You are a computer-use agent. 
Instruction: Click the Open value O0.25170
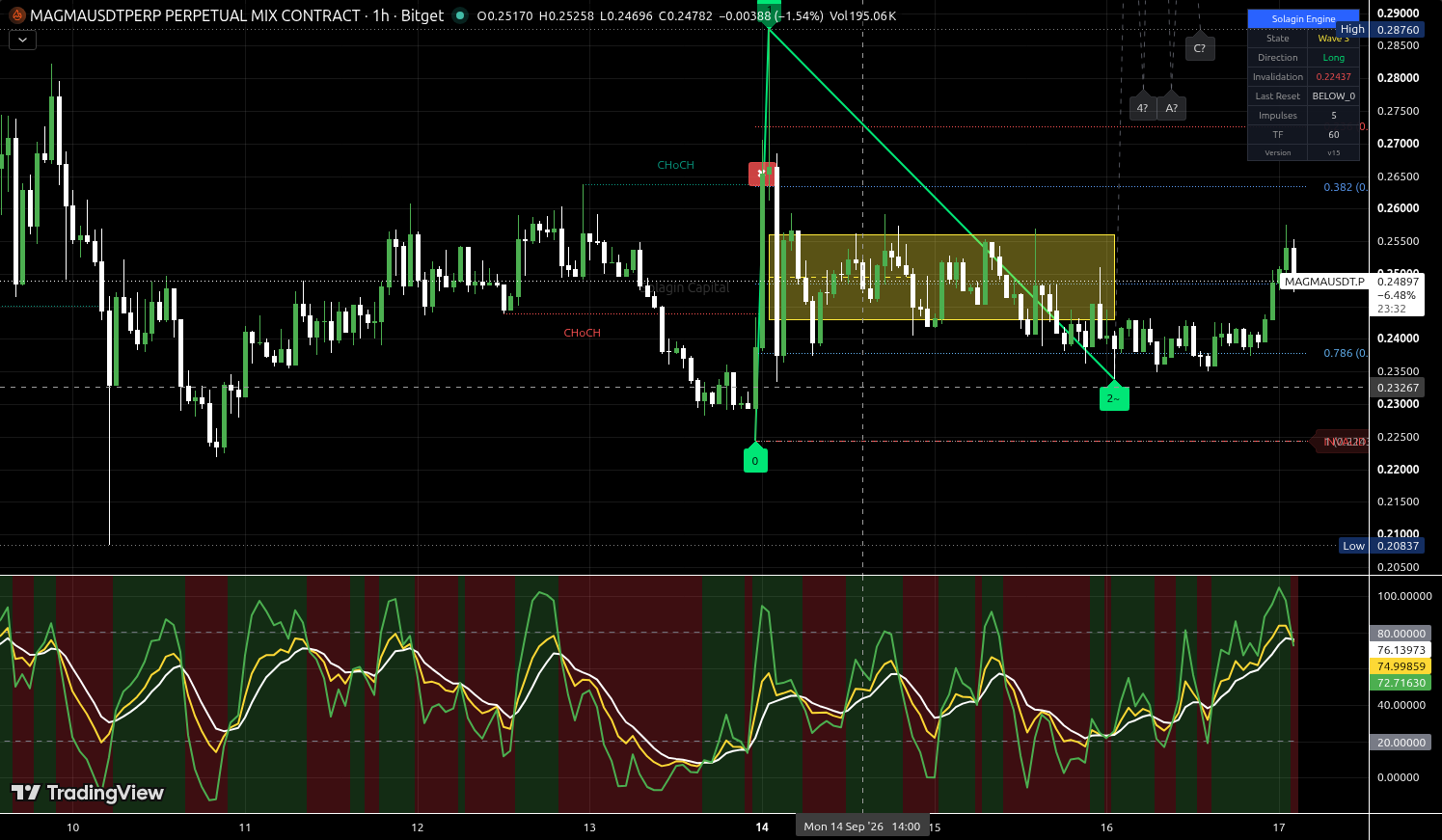[504, 15]
